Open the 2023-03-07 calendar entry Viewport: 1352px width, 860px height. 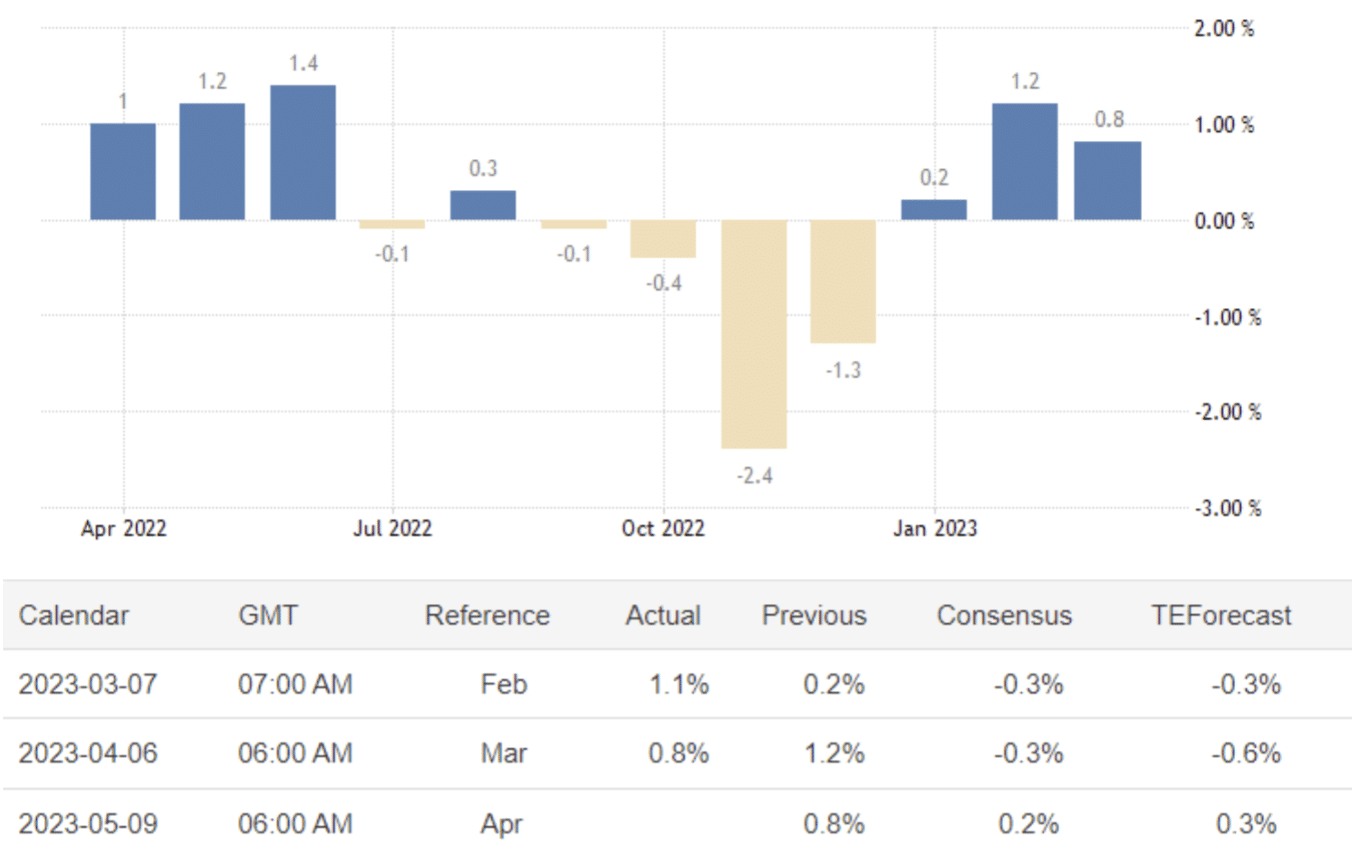pos(88,685)
